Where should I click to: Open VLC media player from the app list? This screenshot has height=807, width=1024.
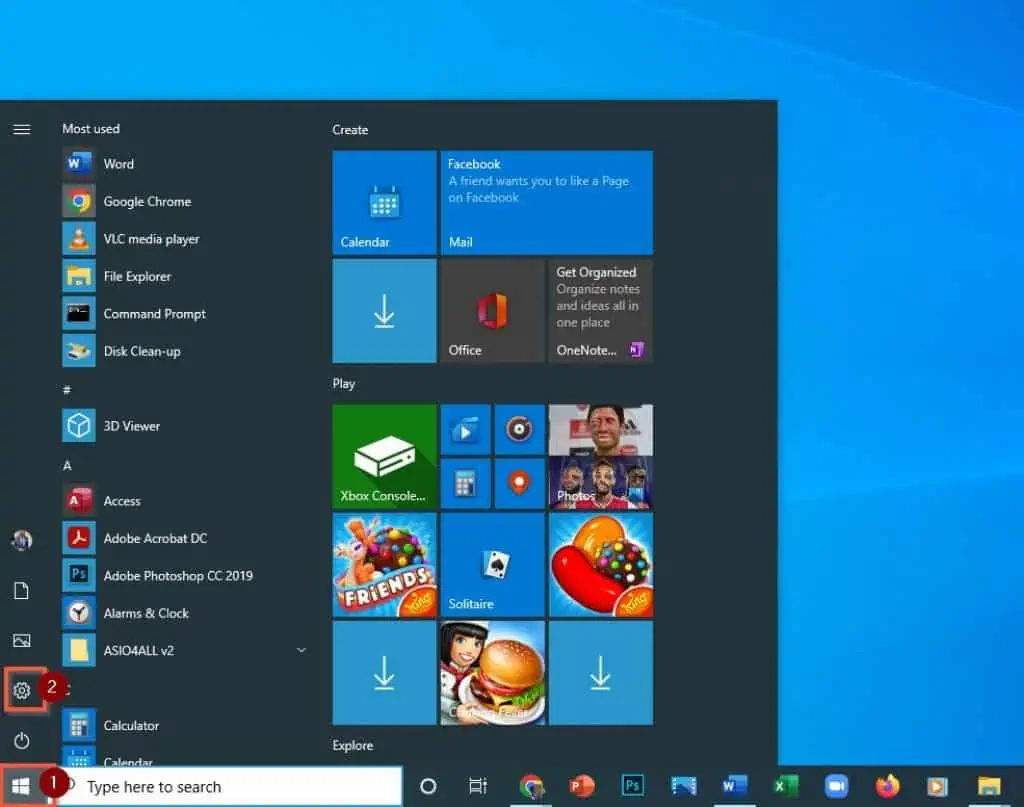pos(185,239)
